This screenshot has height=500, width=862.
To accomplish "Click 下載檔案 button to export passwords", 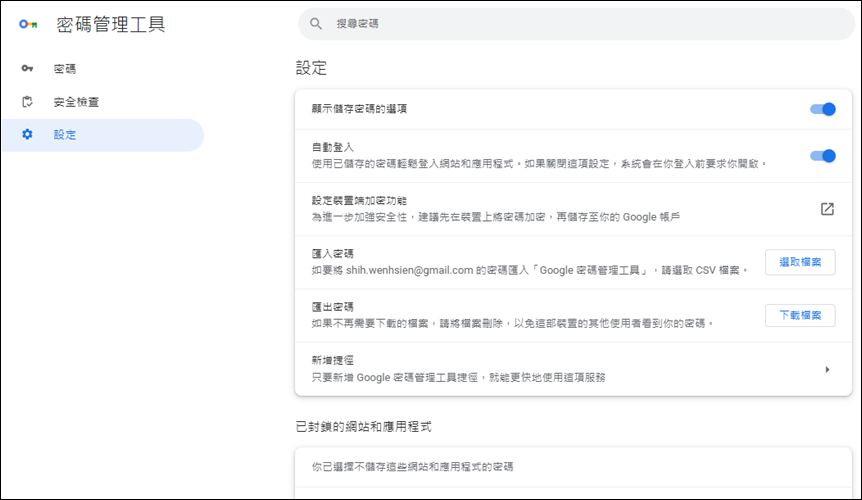I will [x=800, y=315].
